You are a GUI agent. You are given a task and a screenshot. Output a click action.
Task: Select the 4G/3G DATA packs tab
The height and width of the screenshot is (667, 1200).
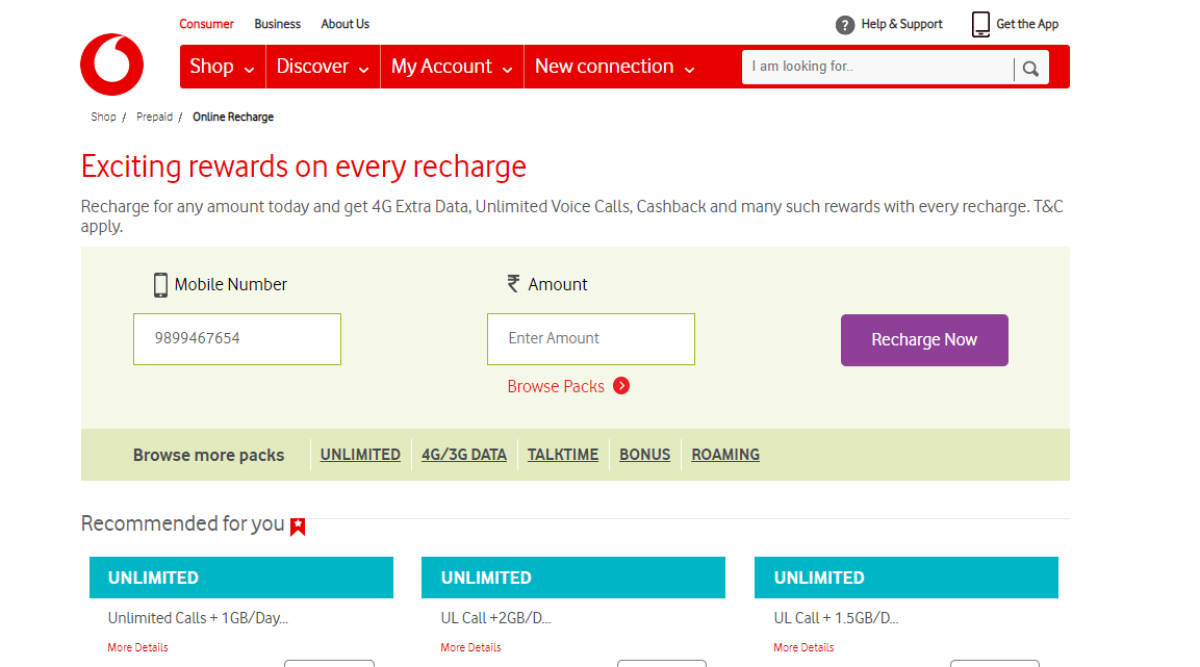tap(464, 454)
